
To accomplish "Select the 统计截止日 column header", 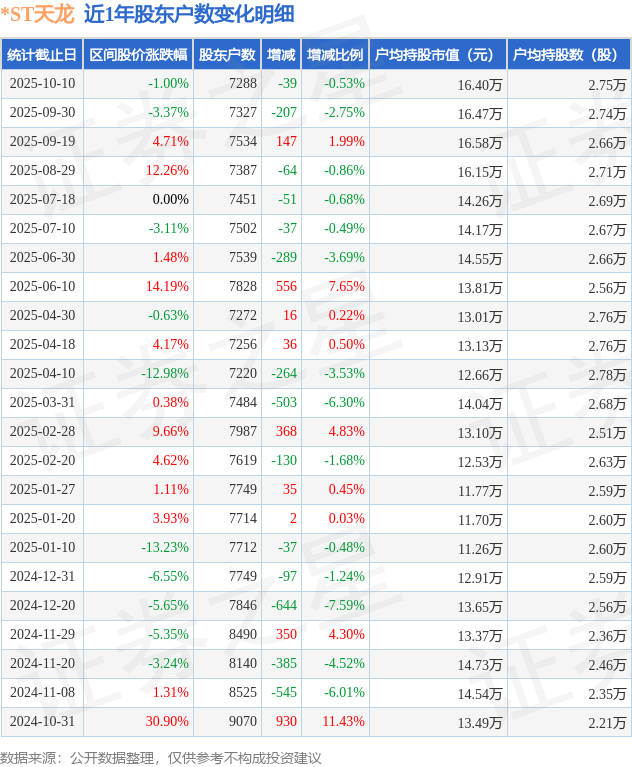I will tap(42, 54).
